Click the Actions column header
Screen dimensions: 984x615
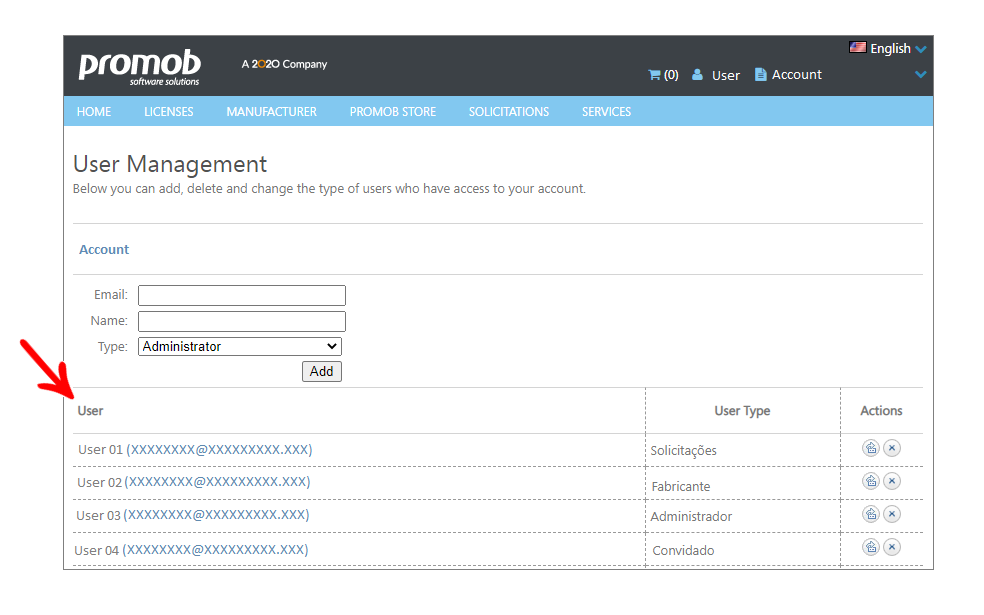[881, 411]
